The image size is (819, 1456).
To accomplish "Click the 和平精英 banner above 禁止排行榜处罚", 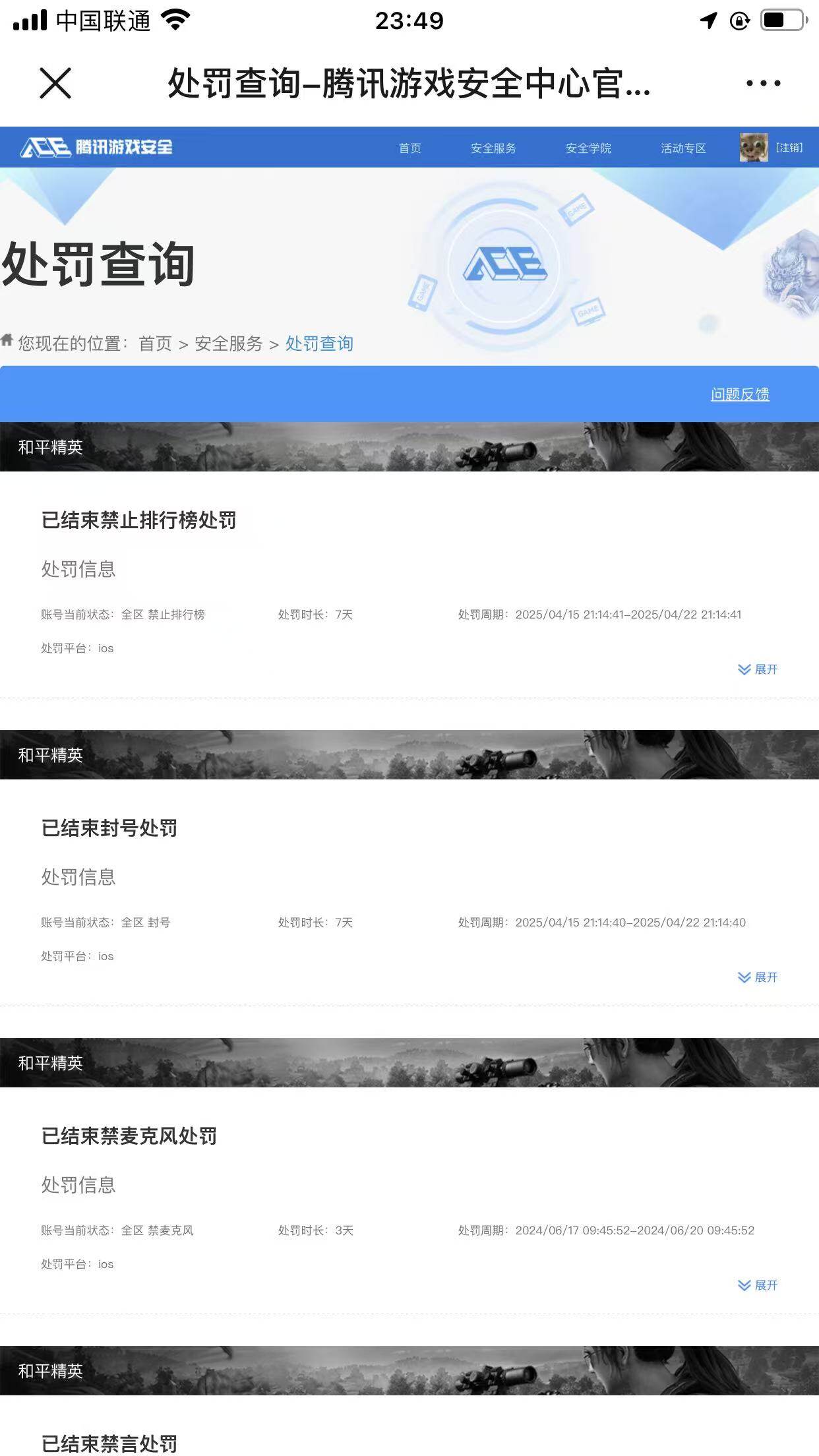I will pos(409,446).
